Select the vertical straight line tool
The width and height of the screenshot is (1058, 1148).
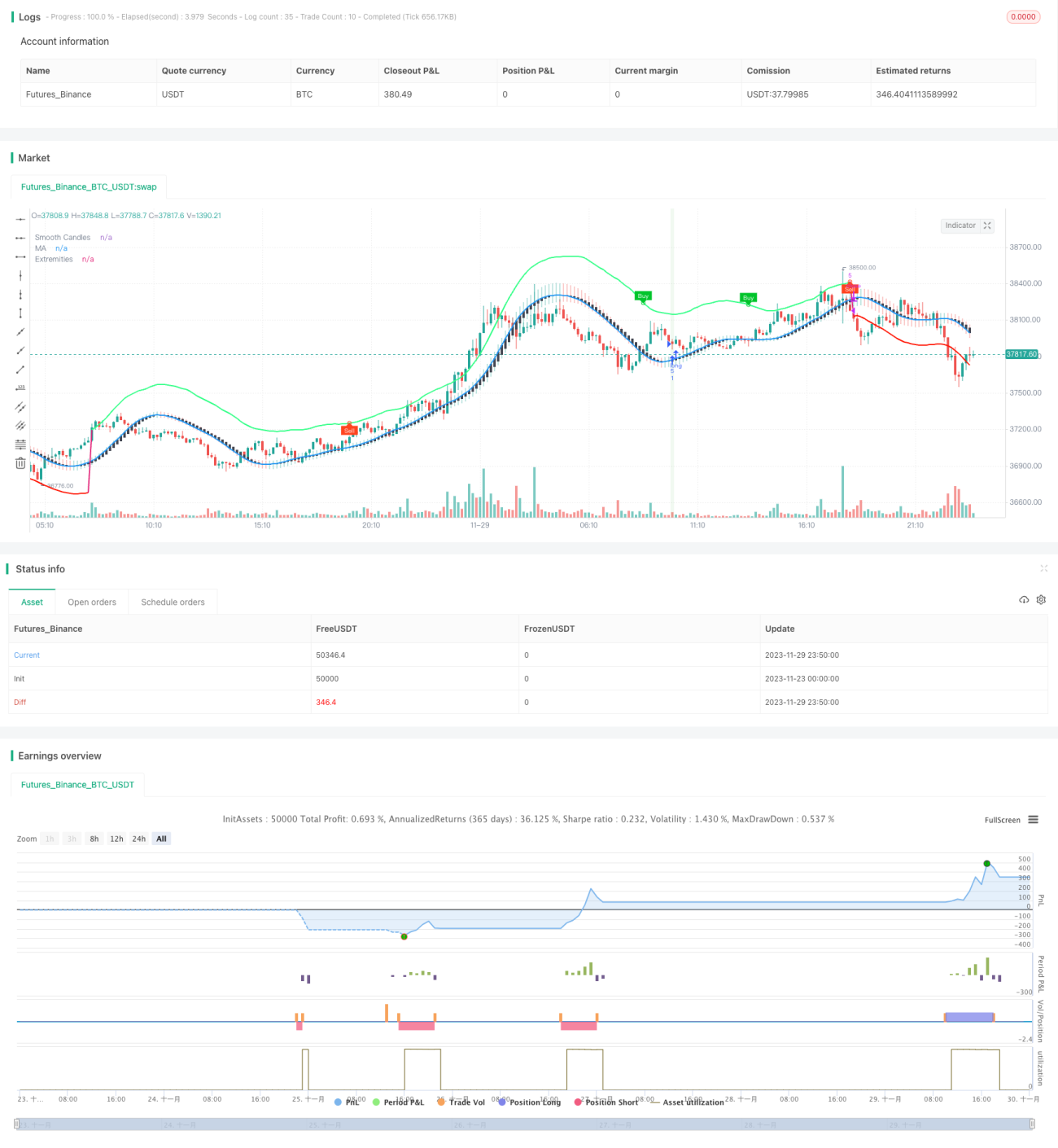coord(20,275)
